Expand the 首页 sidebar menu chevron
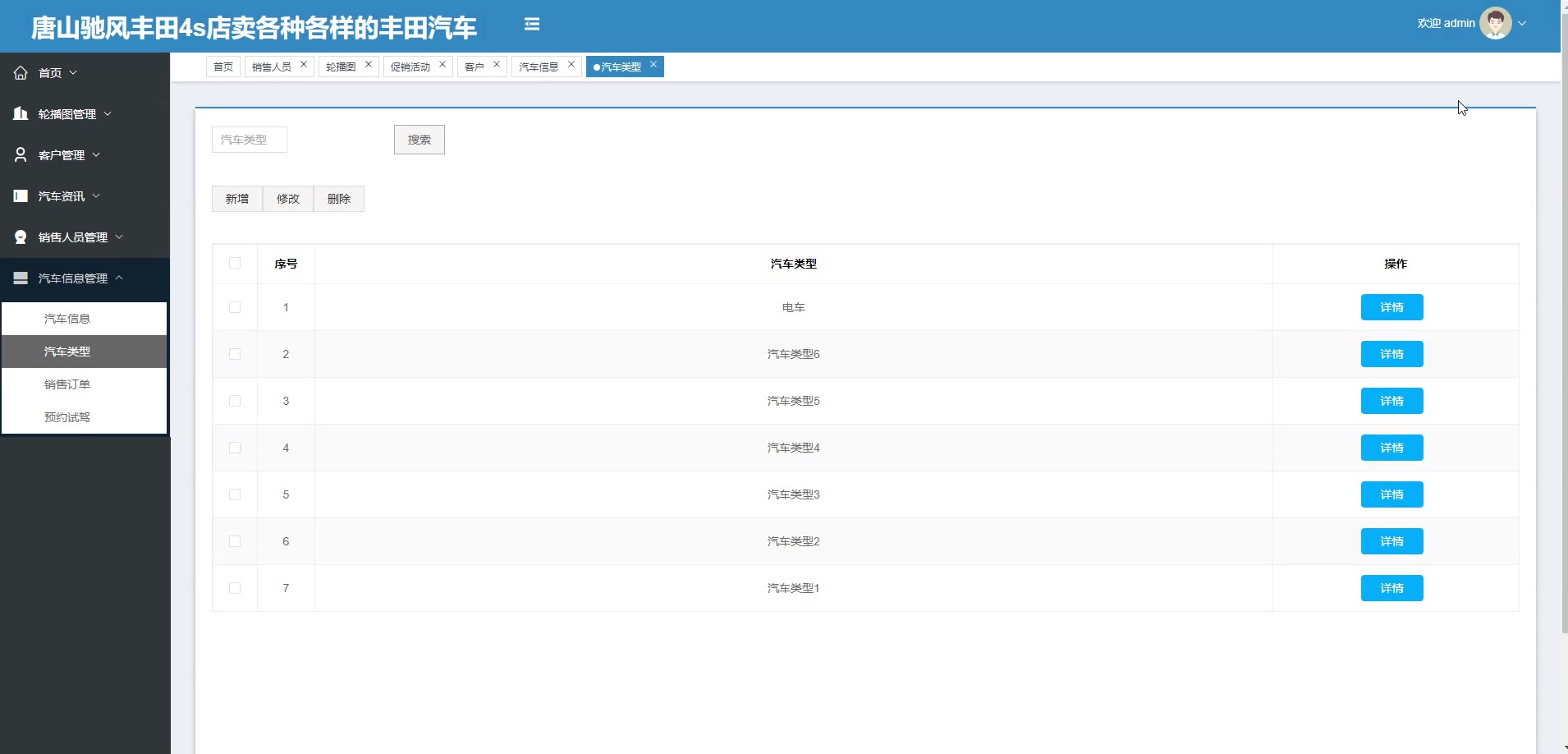The image size is (1568, 754). pyautogui.click(x=73, y=73)
